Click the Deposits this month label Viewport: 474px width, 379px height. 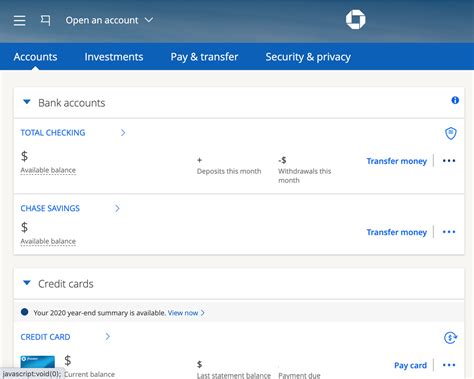point(229,171)
